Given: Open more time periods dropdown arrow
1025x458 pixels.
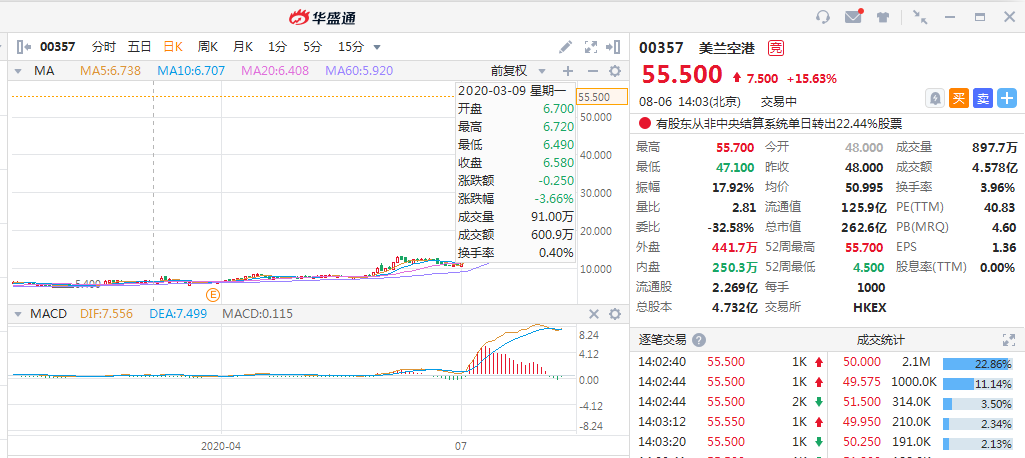Looking at the screenshot, I should point(377,47).
